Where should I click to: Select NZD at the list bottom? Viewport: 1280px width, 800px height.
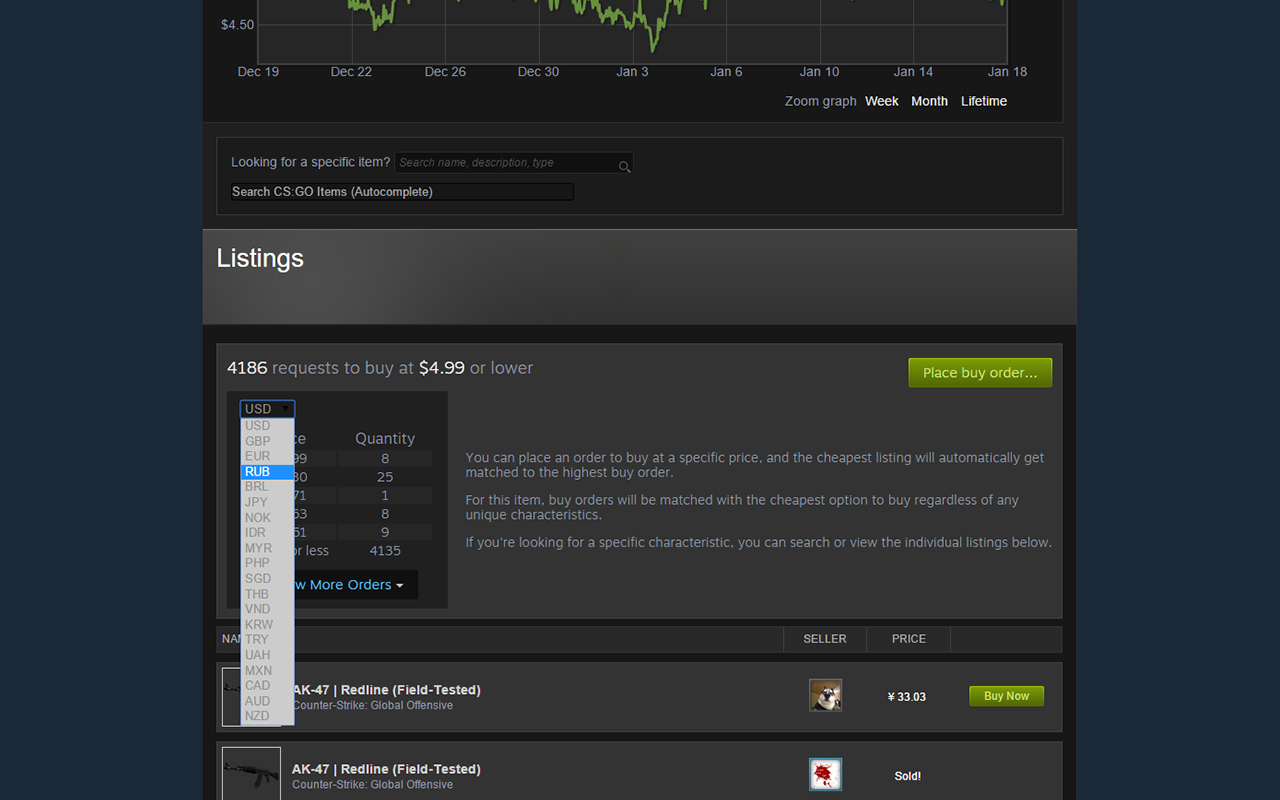[x=267, y=716]
